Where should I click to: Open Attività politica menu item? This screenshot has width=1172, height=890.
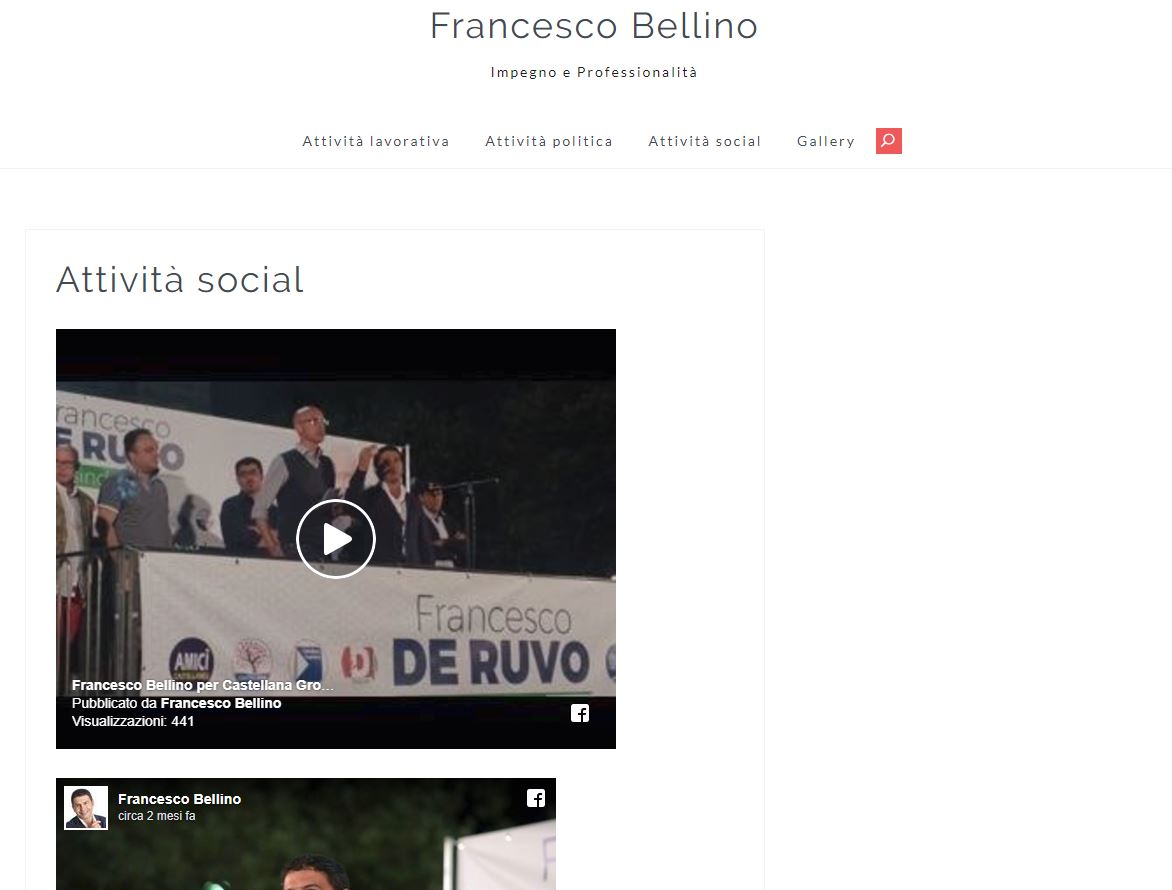(x=549, y=141)
